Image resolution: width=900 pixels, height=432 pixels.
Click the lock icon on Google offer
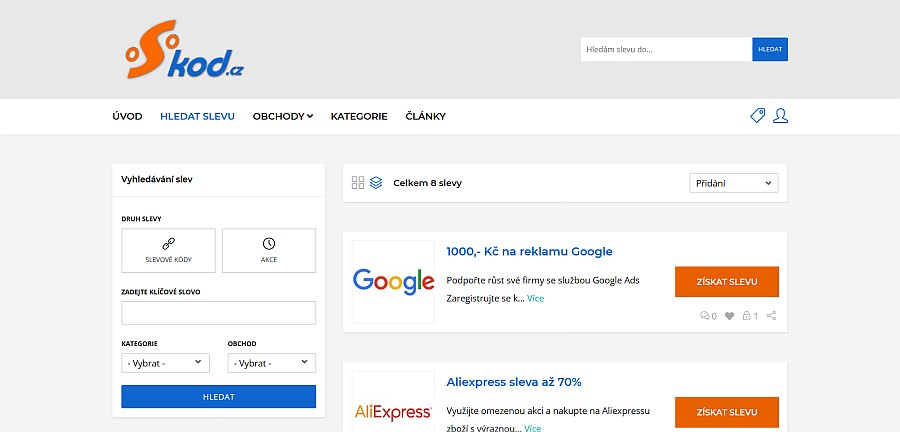click(x=746, y=316)
